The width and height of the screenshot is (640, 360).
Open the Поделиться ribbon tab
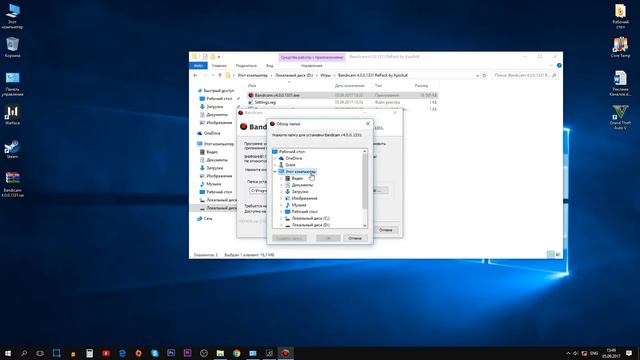point(246,66)
